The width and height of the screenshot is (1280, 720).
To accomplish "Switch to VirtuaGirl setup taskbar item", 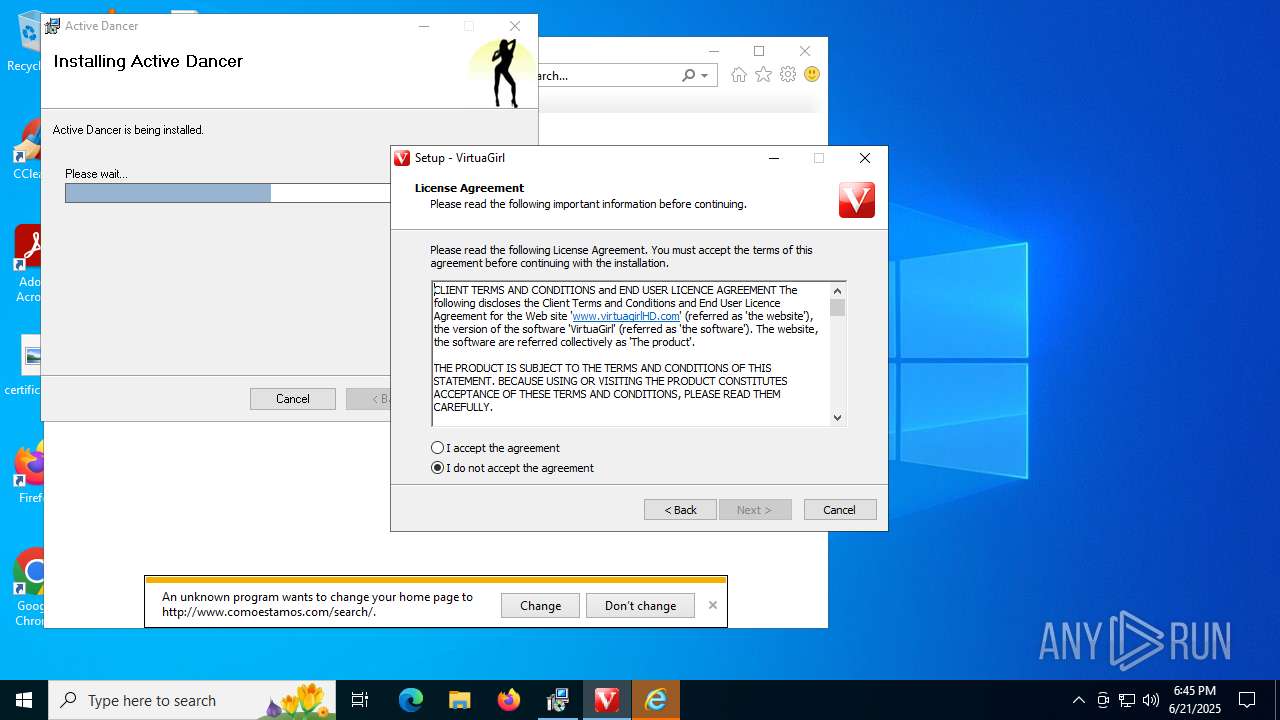I will click(x=607, y=700).
